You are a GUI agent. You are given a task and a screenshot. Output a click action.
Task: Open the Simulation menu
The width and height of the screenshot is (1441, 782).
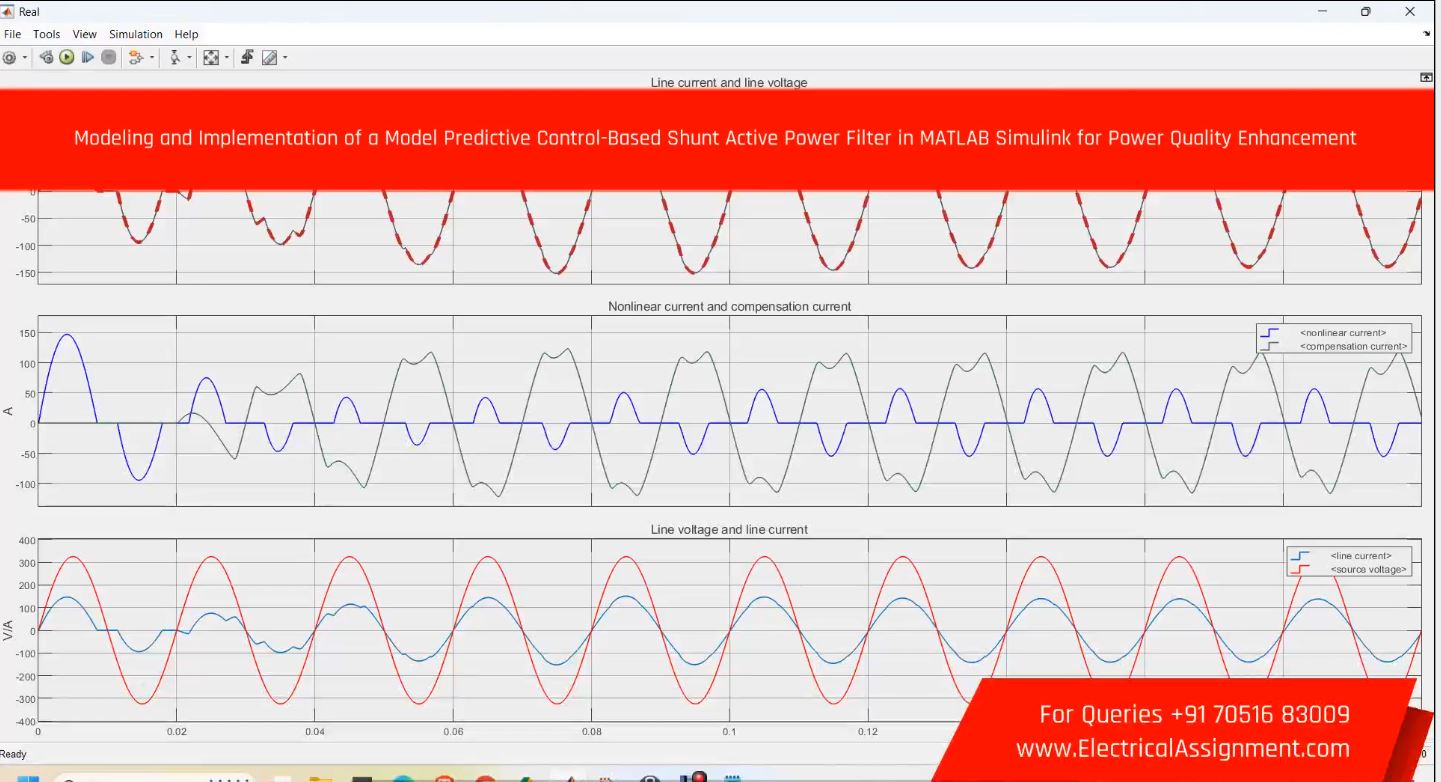(x=135, y=34)
